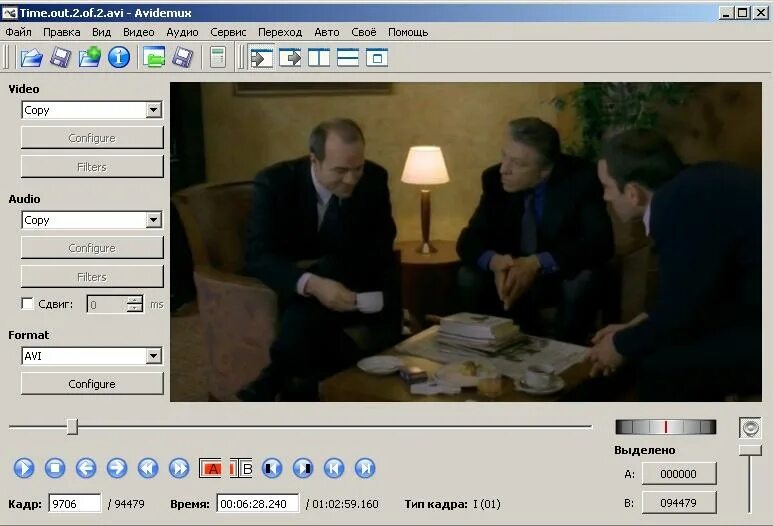Set selection marker A
773x526 pixels.
pos(211,468)
